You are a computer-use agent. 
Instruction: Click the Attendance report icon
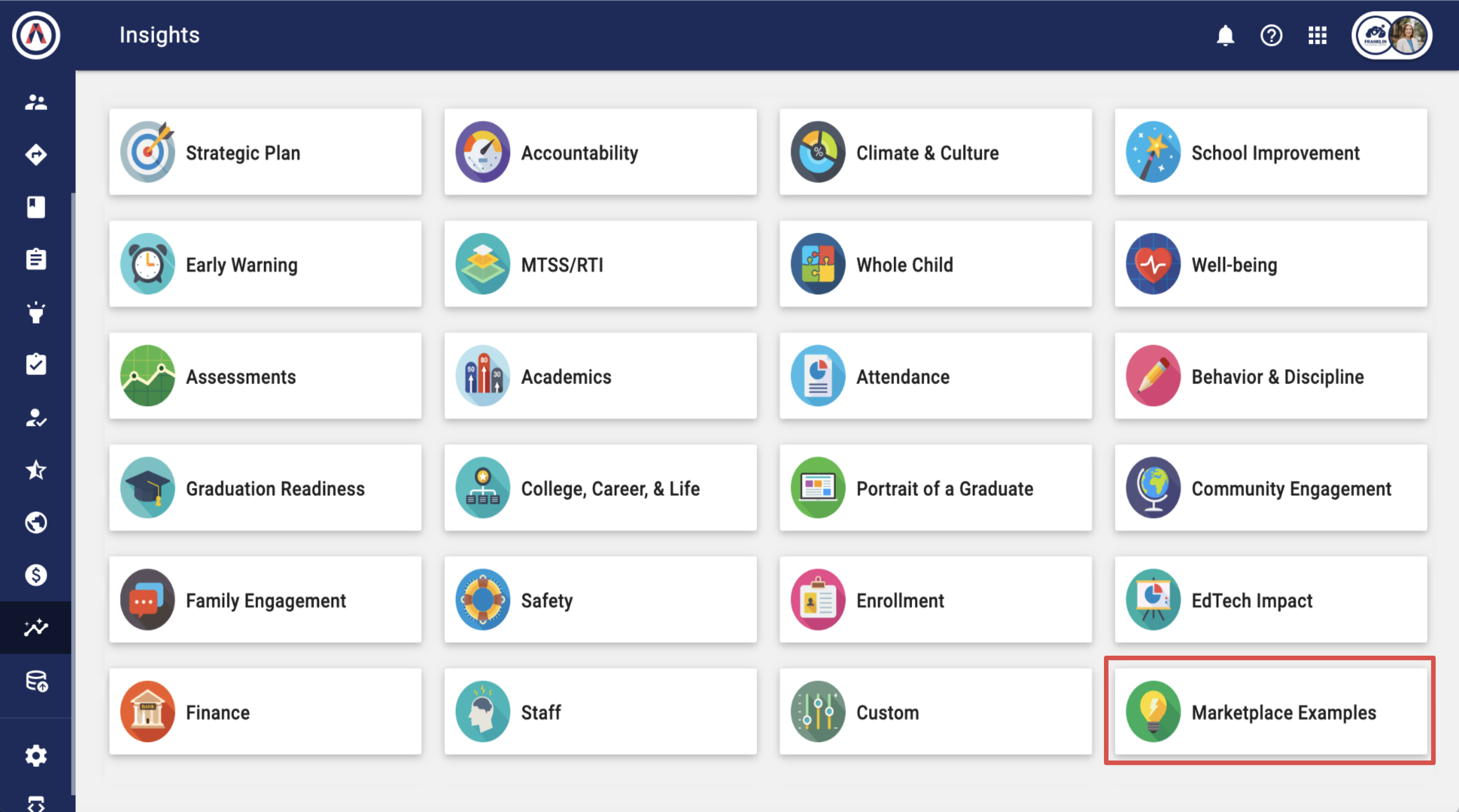pos(818,376)
